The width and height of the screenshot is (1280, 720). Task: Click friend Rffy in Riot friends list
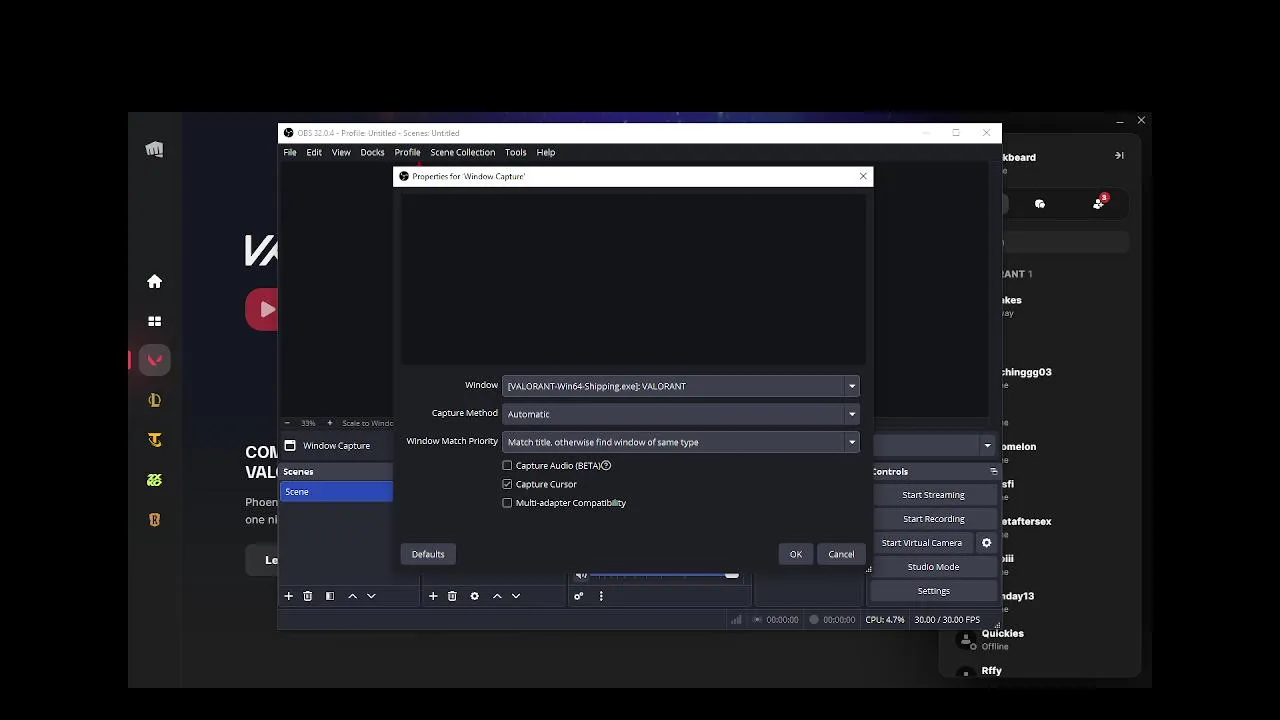[991, 671]
